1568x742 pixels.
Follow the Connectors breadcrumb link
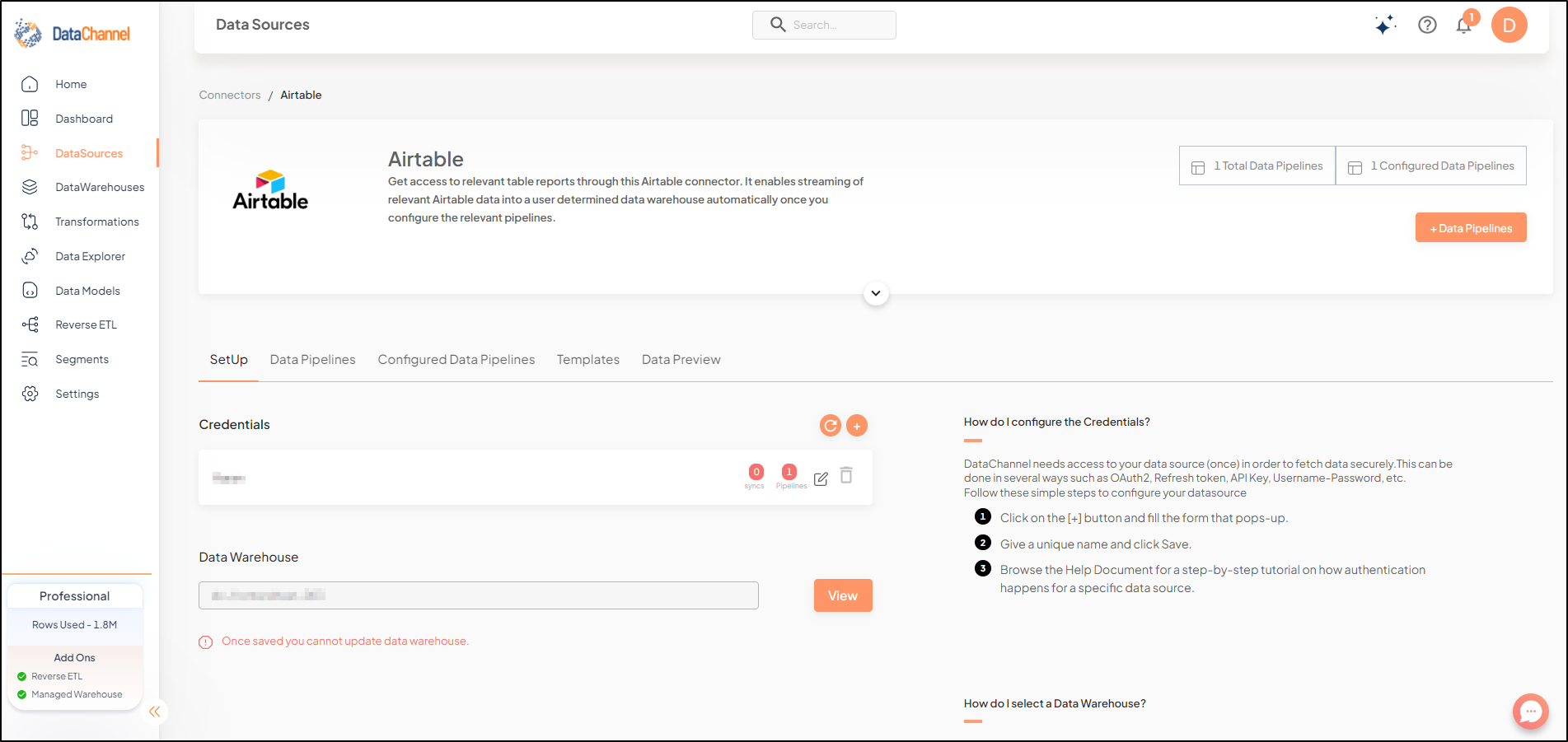coord(230,95)
